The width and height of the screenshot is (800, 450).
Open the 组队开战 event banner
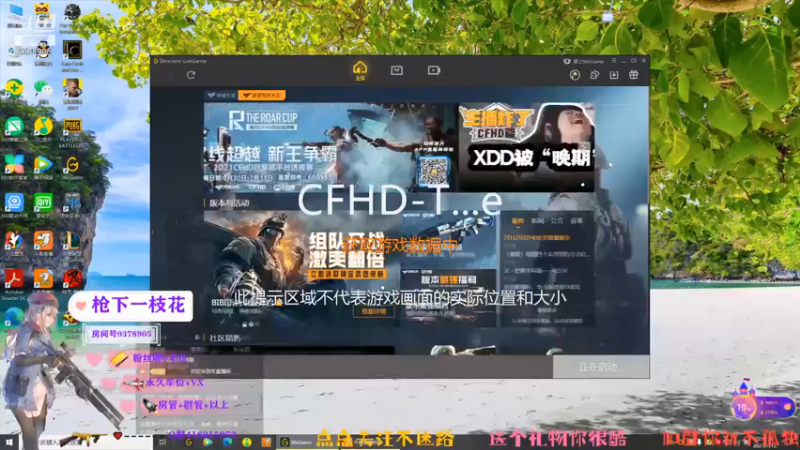coord(301,270)
